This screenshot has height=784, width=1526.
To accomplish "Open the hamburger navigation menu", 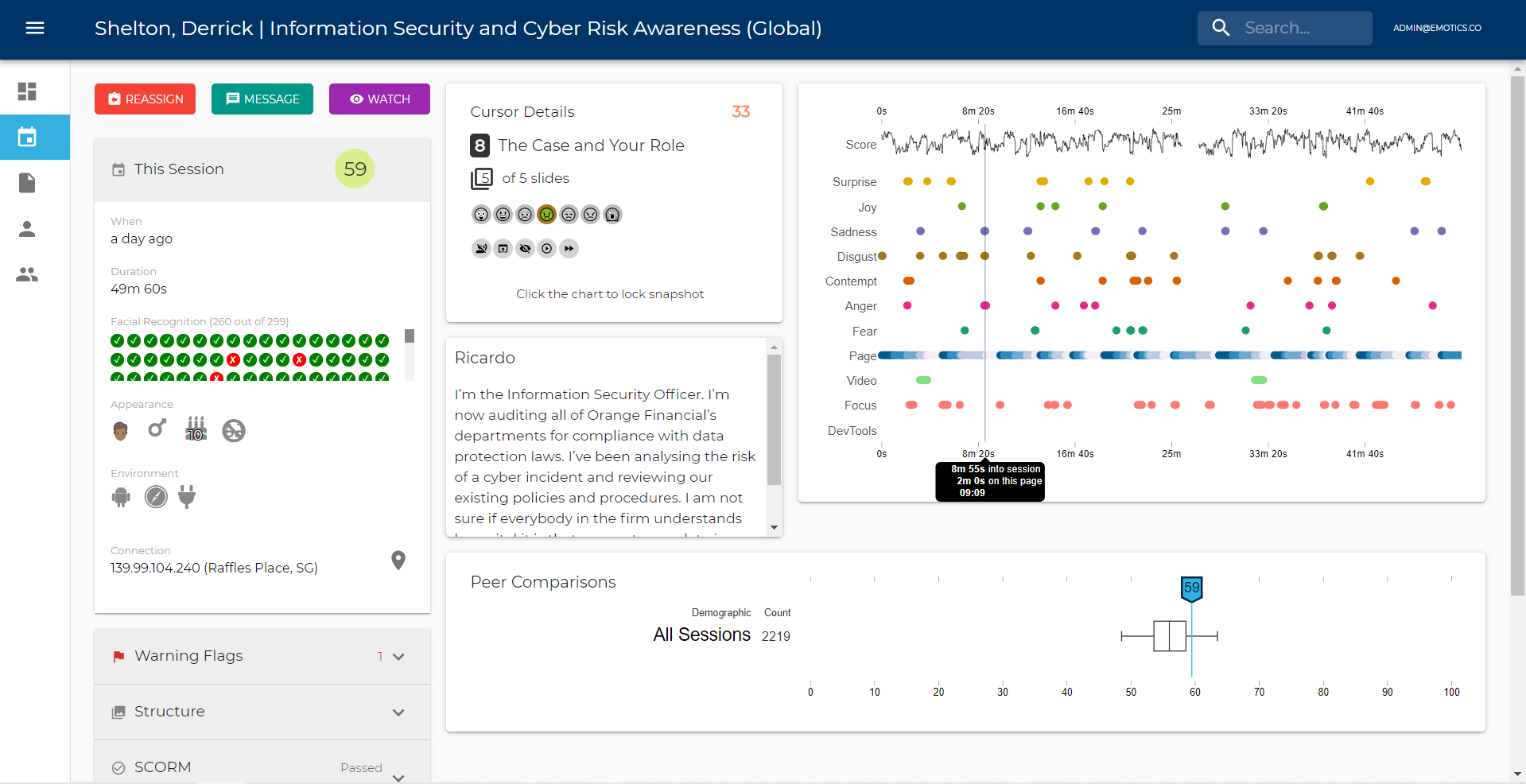I will pyautogui.click(x=35, y=29).
